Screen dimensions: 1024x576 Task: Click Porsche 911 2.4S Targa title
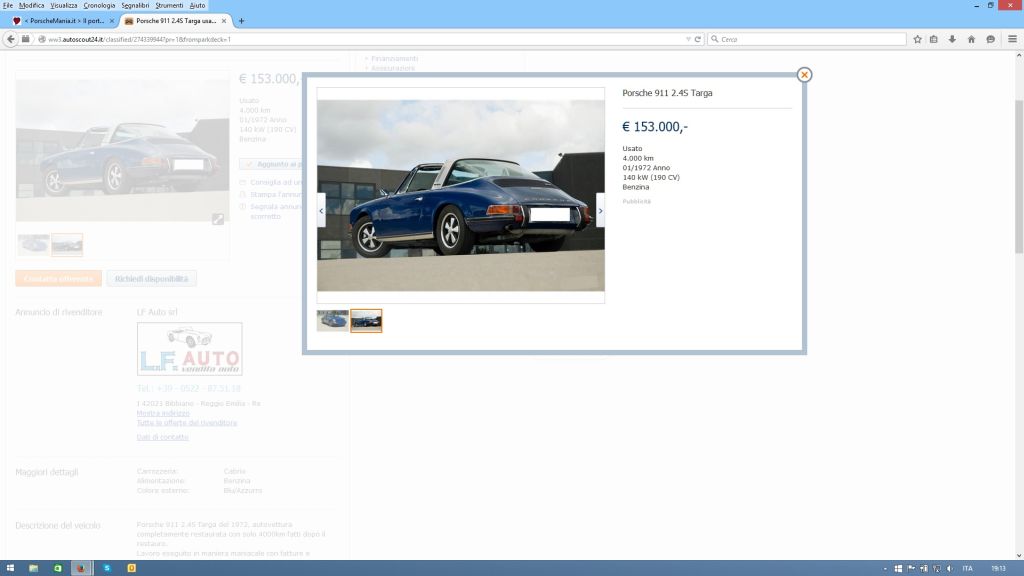point(667,93)
